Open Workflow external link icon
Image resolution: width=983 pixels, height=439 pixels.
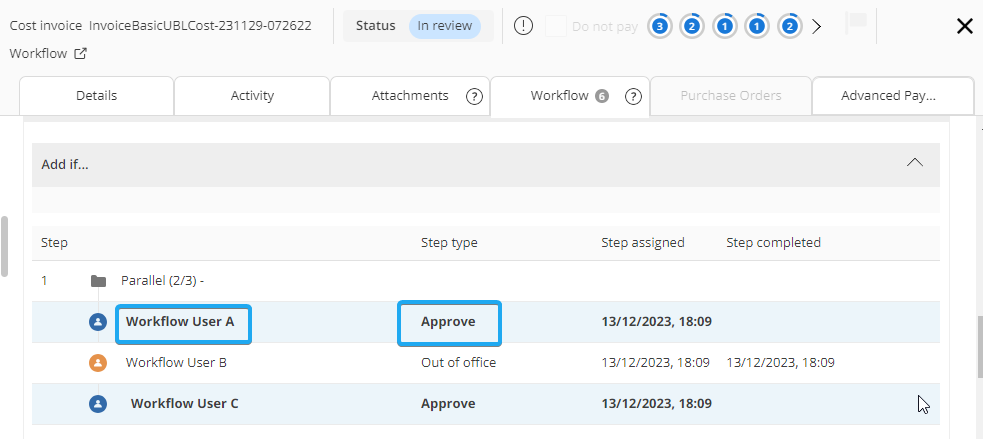pos(80,54)
